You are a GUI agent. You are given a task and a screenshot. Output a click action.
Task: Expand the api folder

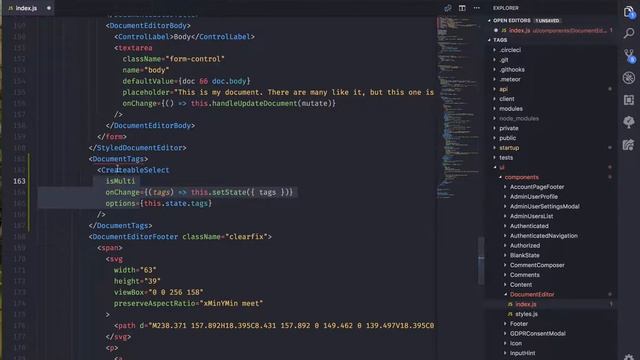click(x=495, y=89)
